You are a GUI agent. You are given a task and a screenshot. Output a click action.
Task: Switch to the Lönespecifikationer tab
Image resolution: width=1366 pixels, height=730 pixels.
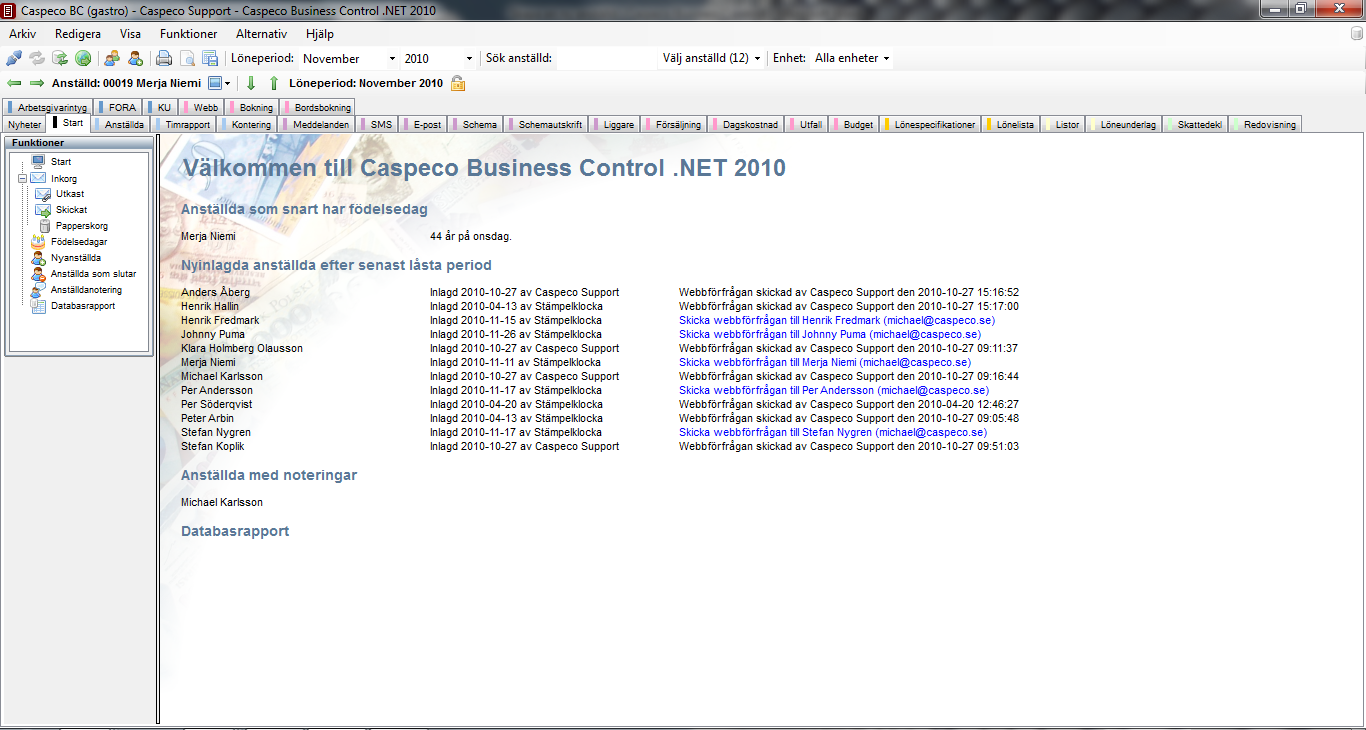[931, 124]
